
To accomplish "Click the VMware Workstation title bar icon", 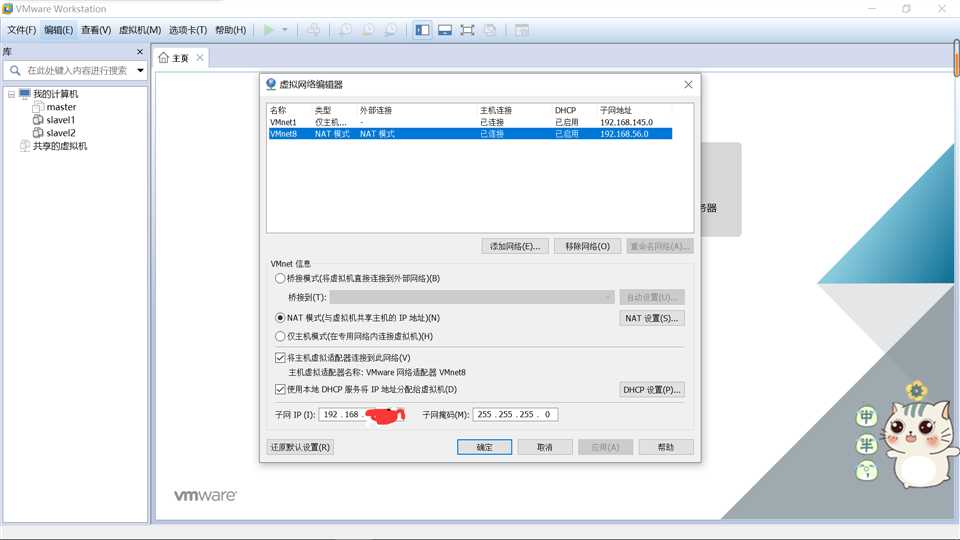I will click(x=7, y=9).
